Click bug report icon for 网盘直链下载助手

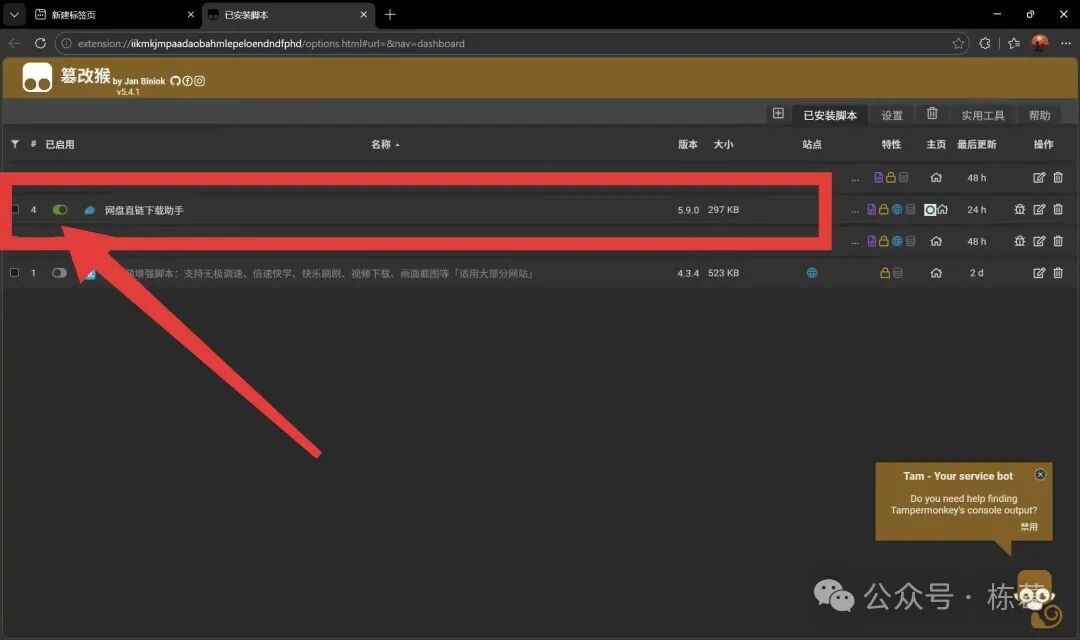(x=1020, y=210)
